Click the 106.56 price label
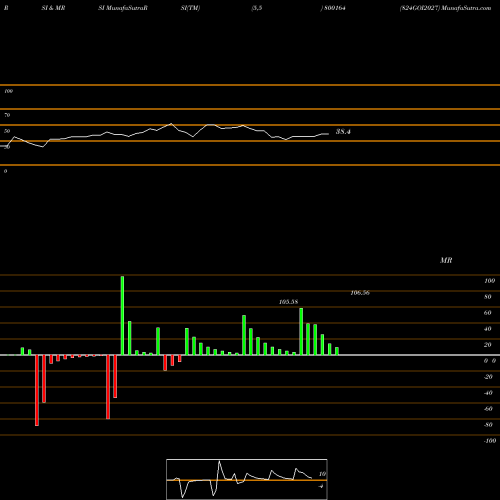The height and width of the screenshot is (500, 500). click(x=360, y=293)
